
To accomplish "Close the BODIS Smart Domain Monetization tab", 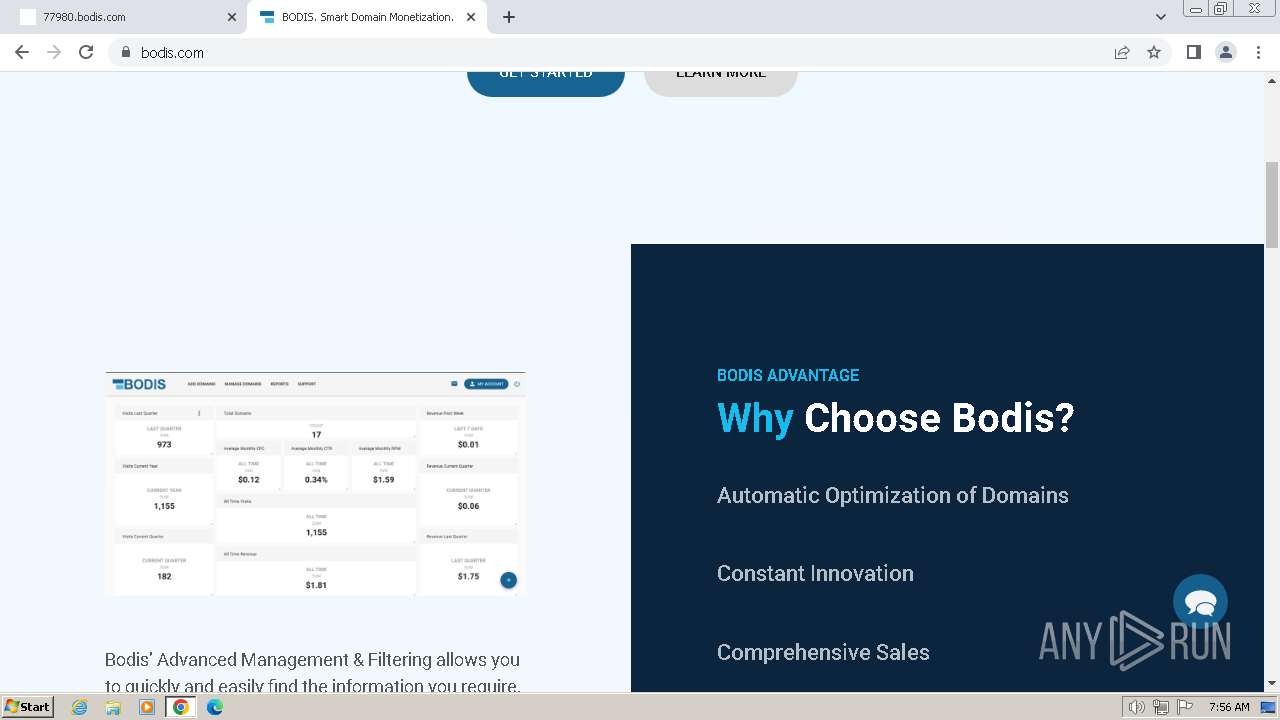I will coord(471,17).
